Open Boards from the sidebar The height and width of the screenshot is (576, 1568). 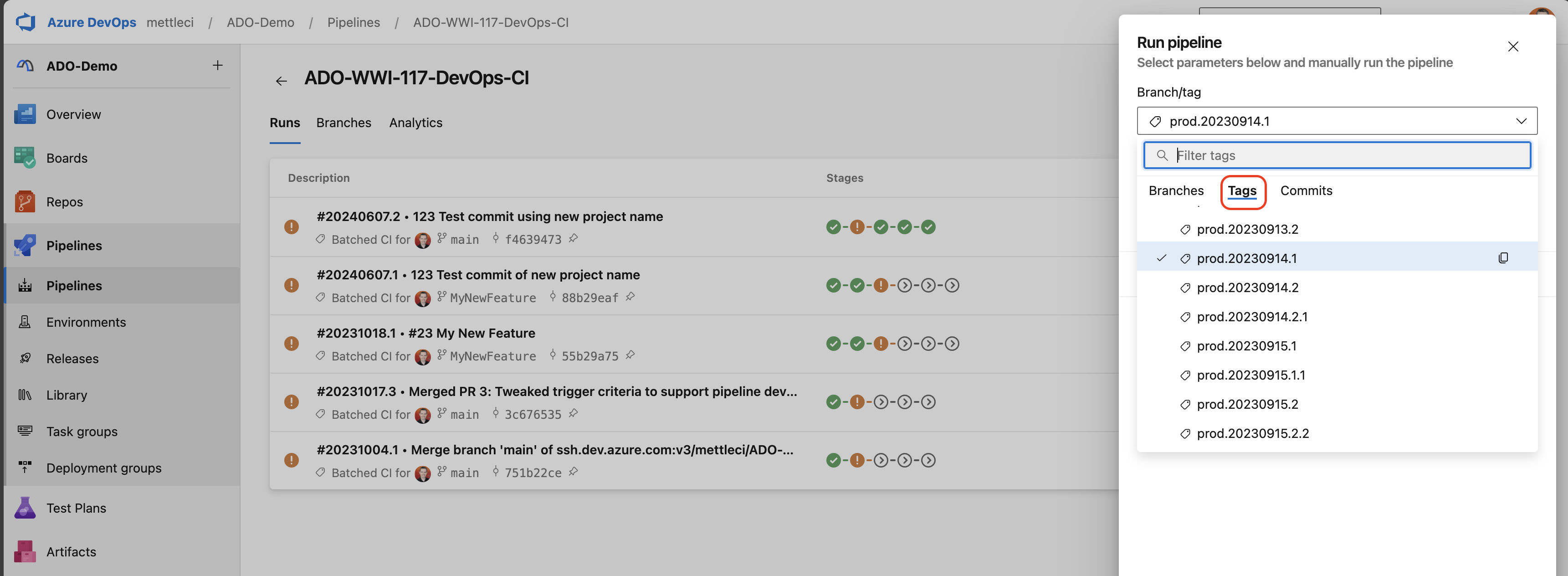pyautogui.click(x=67, y=158)
